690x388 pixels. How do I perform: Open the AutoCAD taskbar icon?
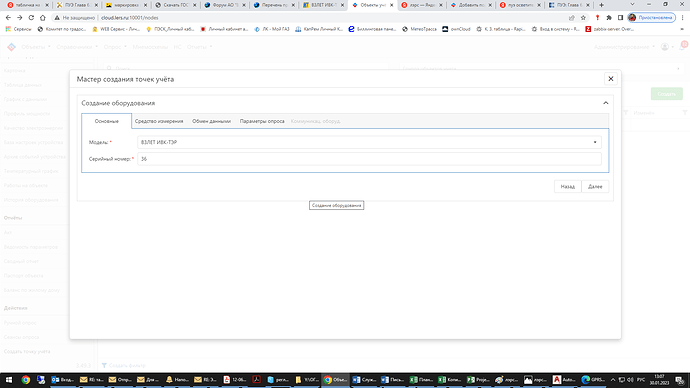(x=564, y=380)
